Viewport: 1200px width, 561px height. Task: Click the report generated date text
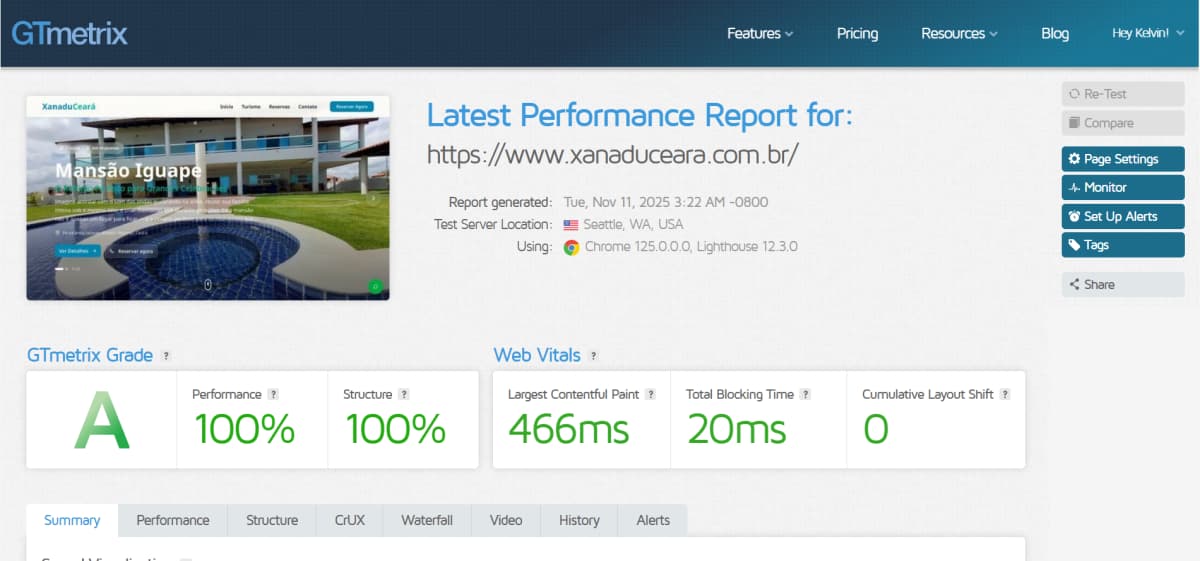pos(666,202)
